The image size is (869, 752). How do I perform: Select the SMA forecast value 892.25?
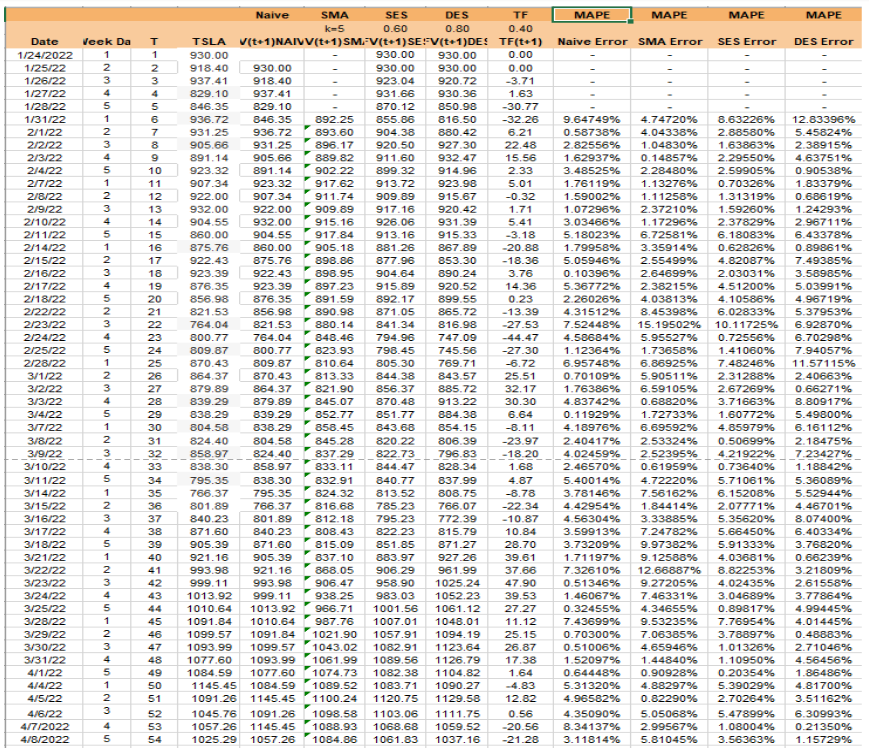(334, 119)
